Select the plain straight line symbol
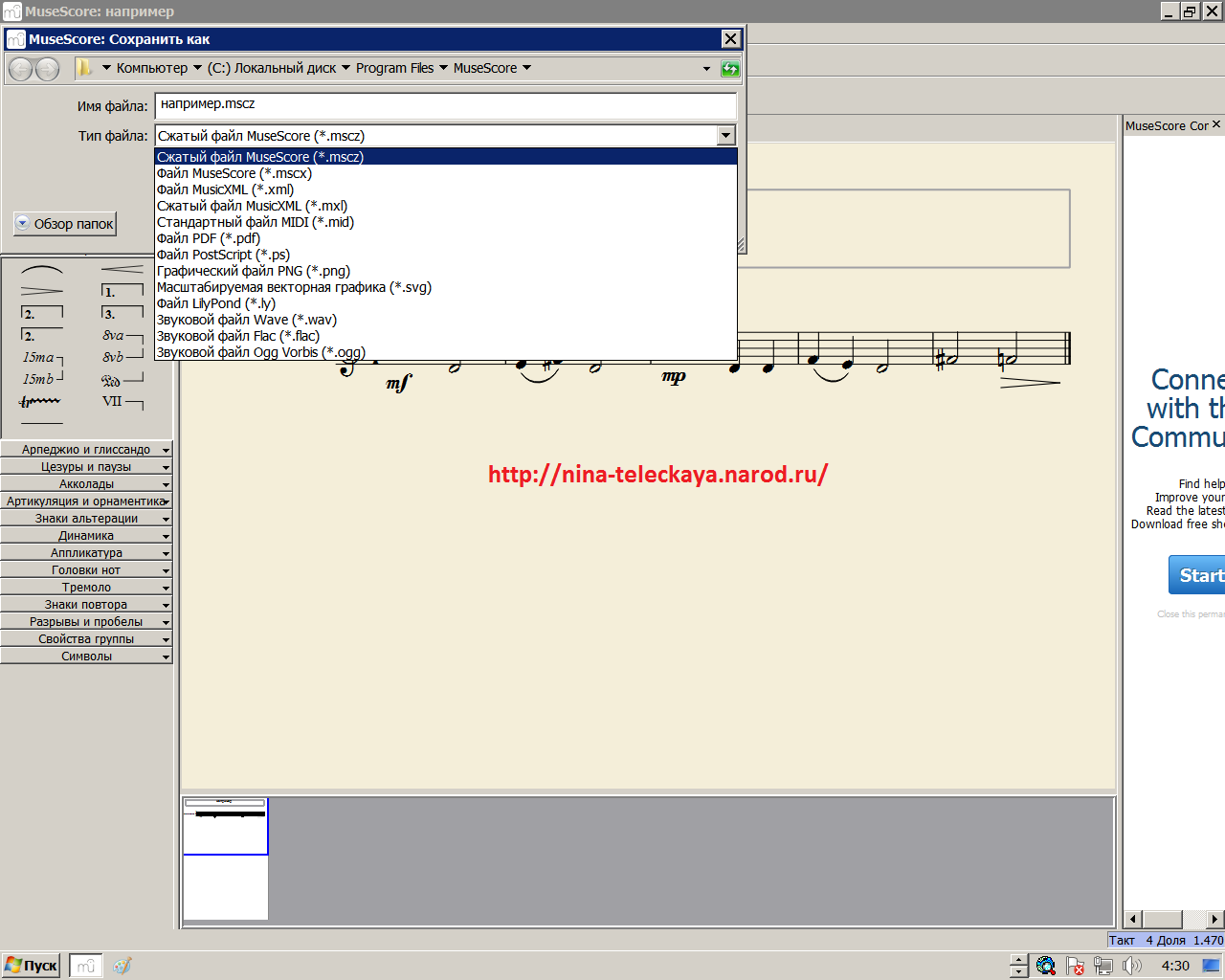This screenshot has width=1225, height=980. tap(42, 423)
